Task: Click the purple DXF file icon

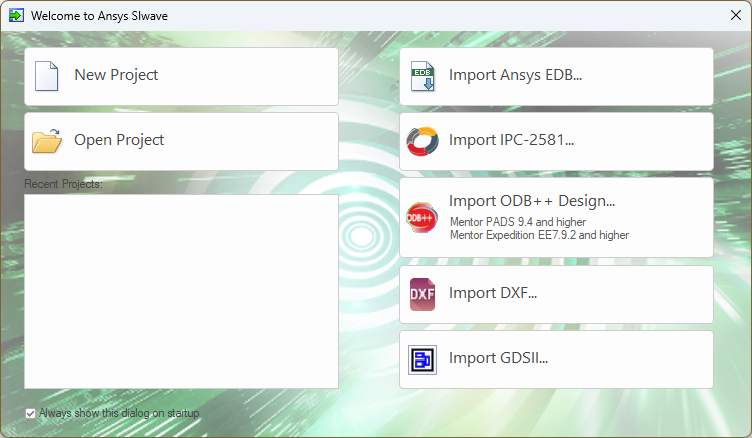Action: click(x=422, y=294)
